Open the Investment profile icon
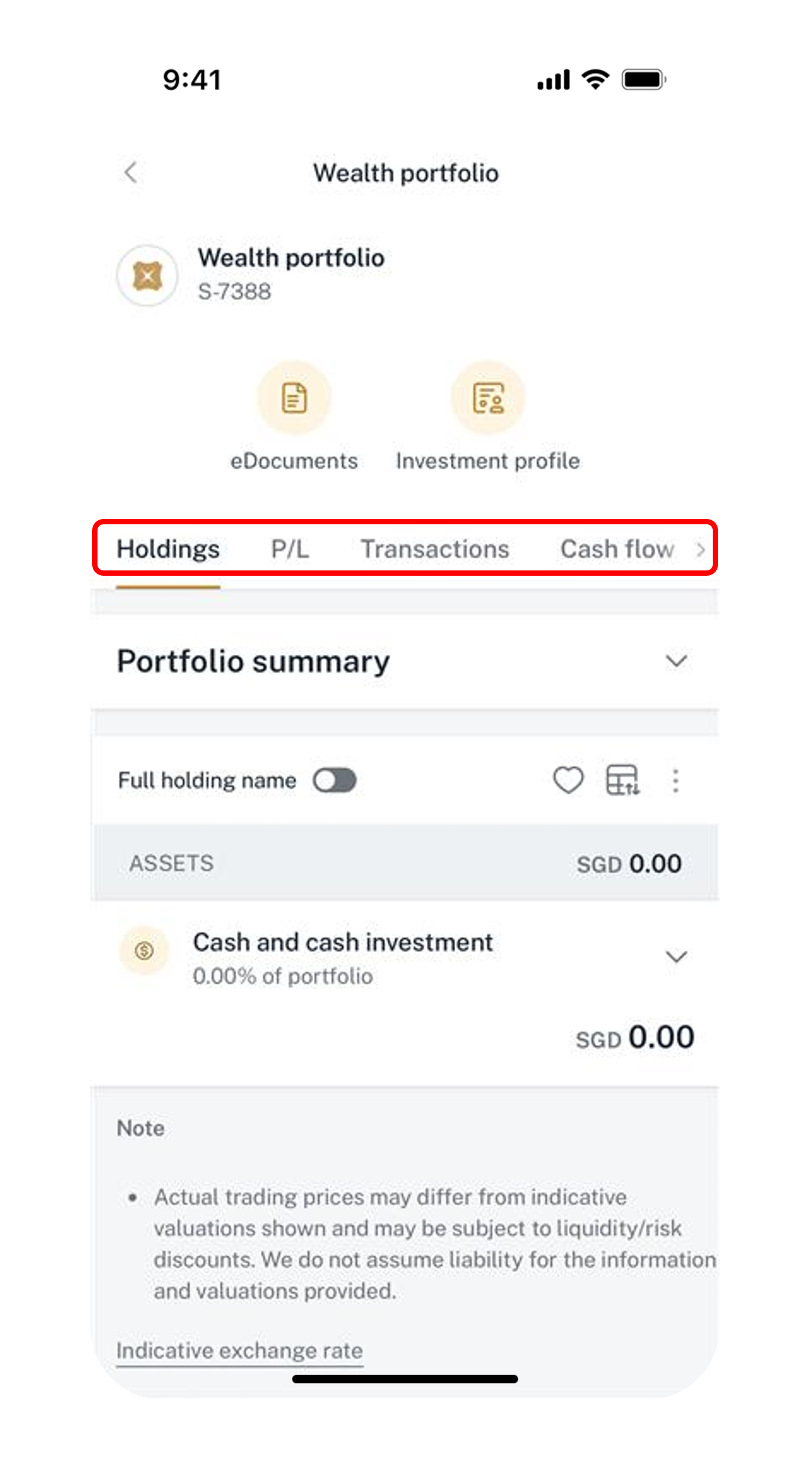Viewport: 812px width, 1463px height. click(x=488, y=397)
